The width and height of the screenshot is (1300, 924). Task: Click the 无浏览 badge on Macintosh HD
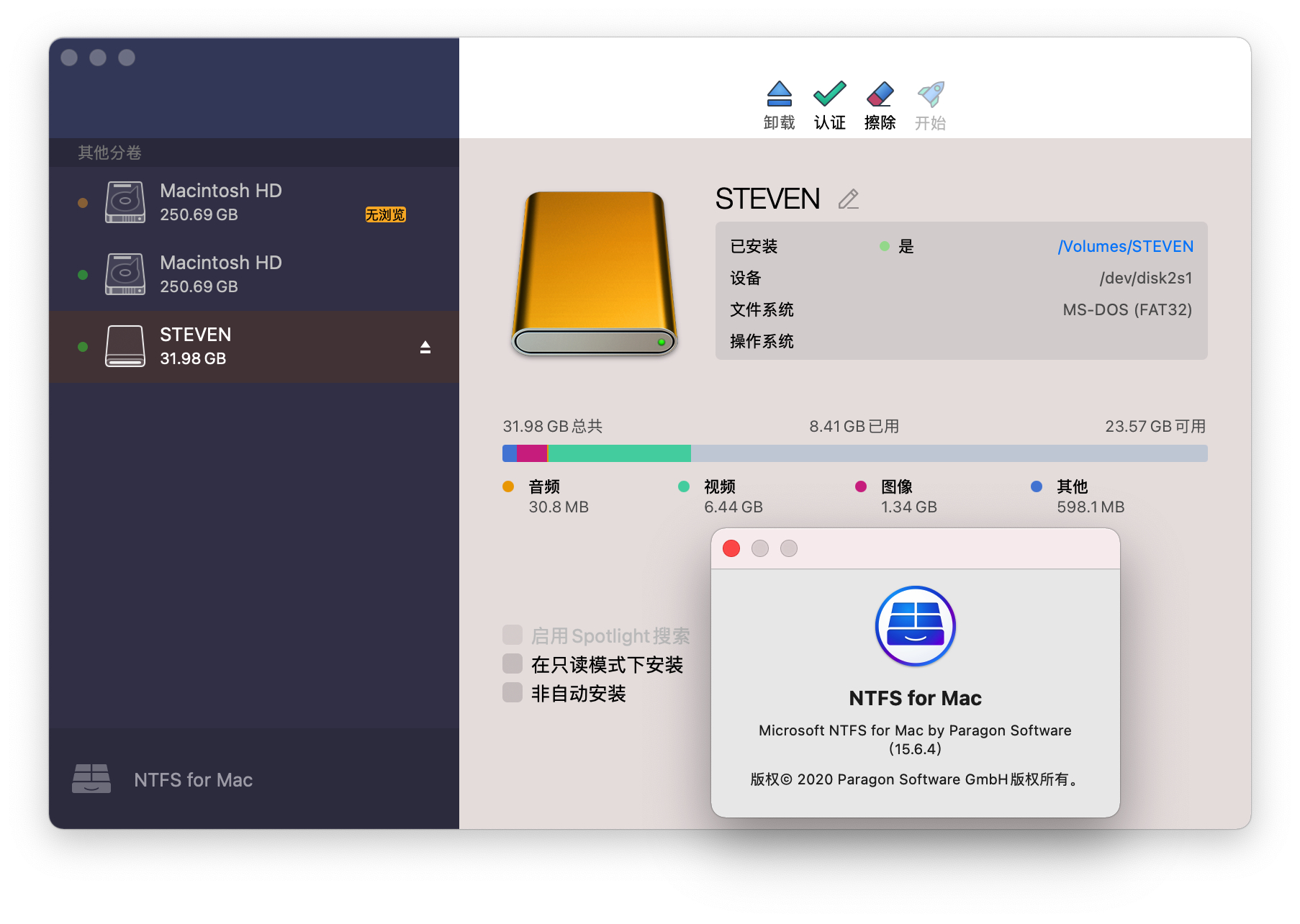(385, 215)
